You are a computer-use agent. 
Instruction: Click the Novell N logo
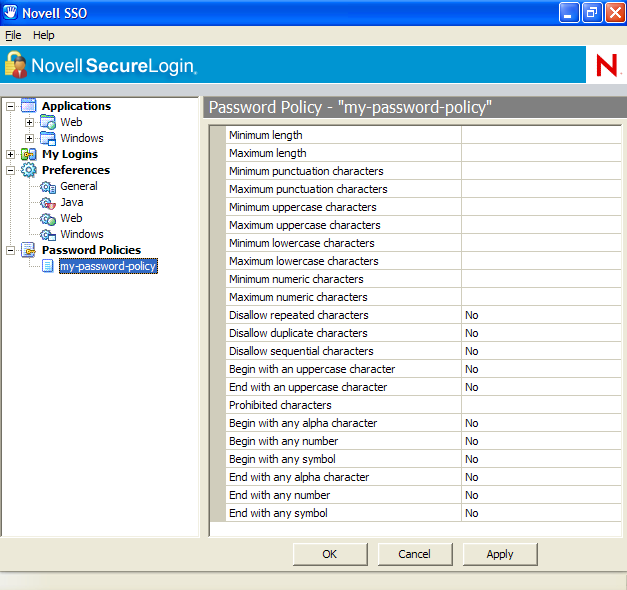click(606, 65)
